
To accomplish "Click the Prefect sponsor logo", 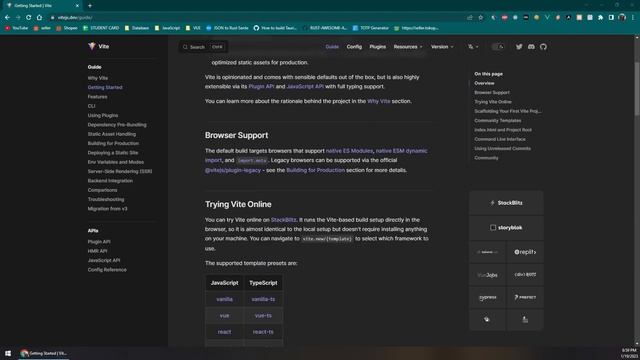I will pyautogui.click(x=525, y=298).
